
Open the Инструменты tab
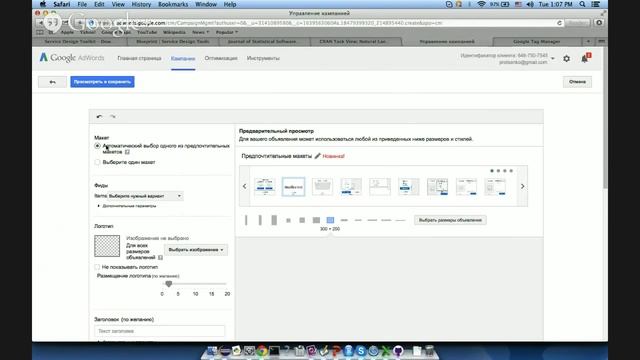click(263, 58)
